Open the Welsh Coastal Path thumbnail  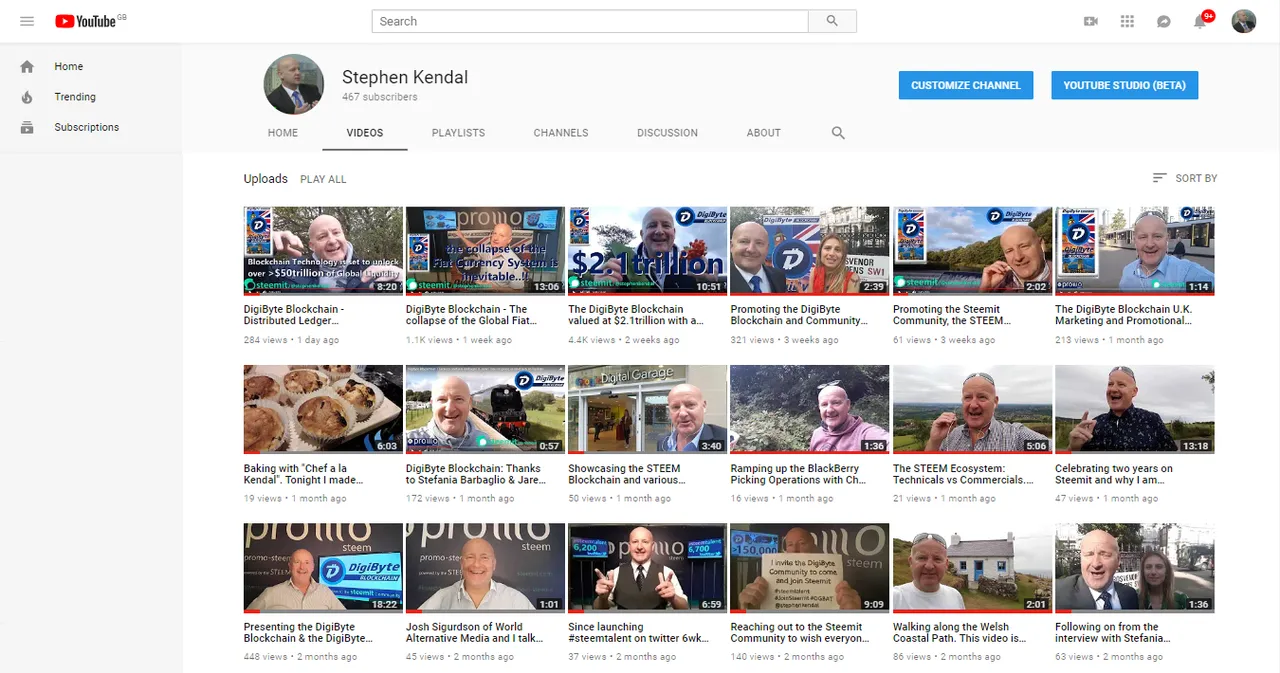[972, 568]
